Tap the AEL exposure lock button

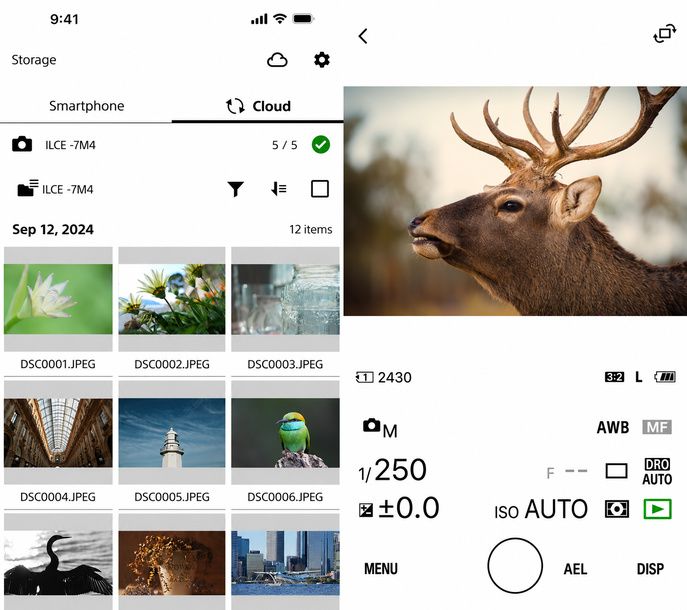(x=575, y=569)
